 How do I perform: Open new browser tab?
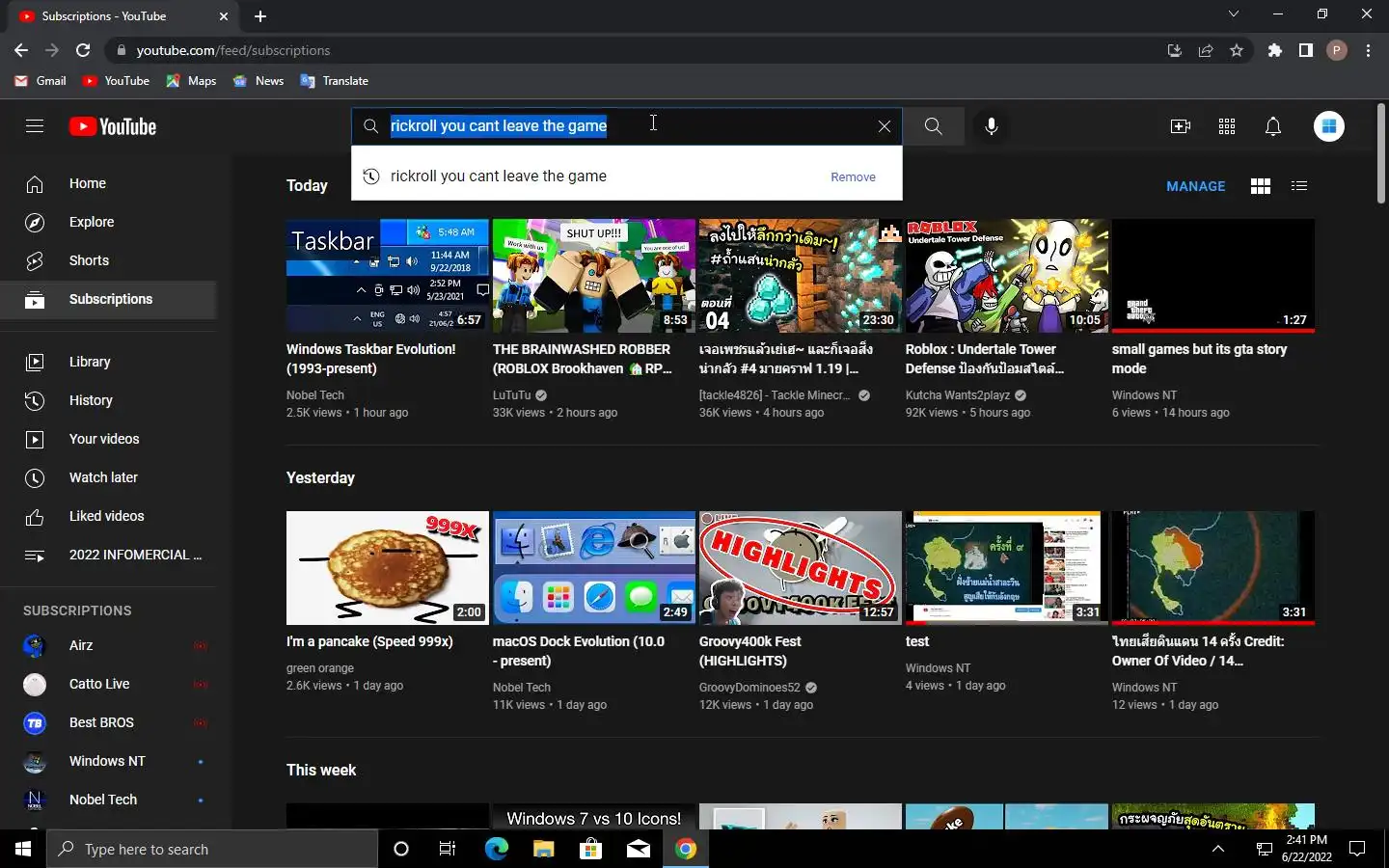pos(260,16)
